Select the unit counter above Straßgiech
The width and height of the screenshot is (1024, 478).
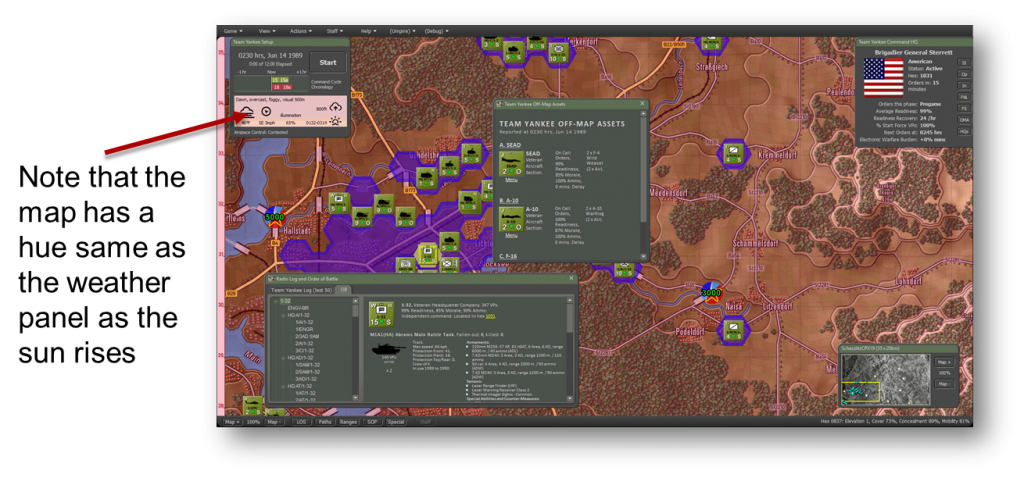pyautogui.click(x=711, y=43)
